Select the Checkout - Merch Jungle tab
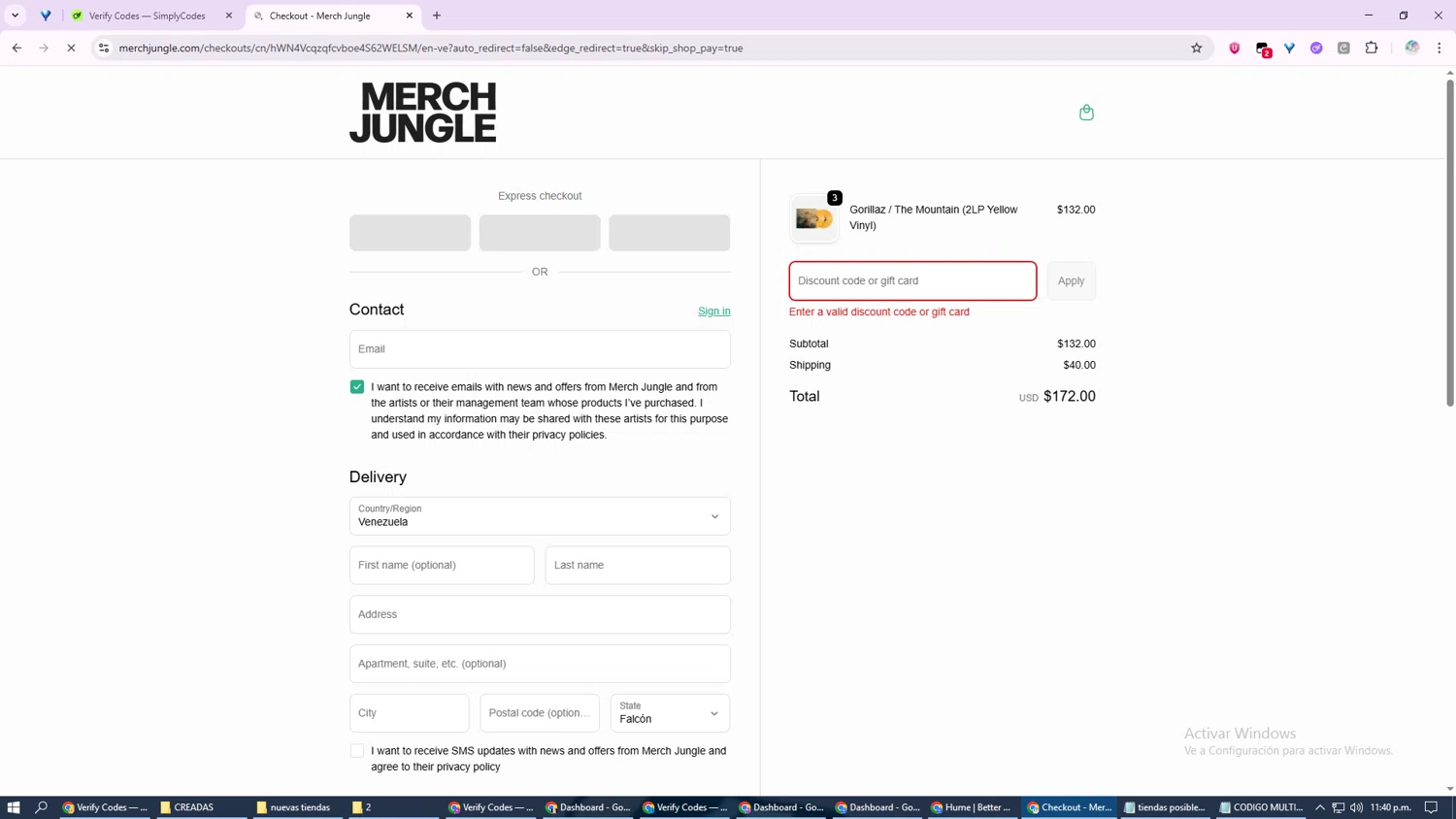Image resolution: width=1456 pixels, height=819 pixels. click(x=319, y=16)
